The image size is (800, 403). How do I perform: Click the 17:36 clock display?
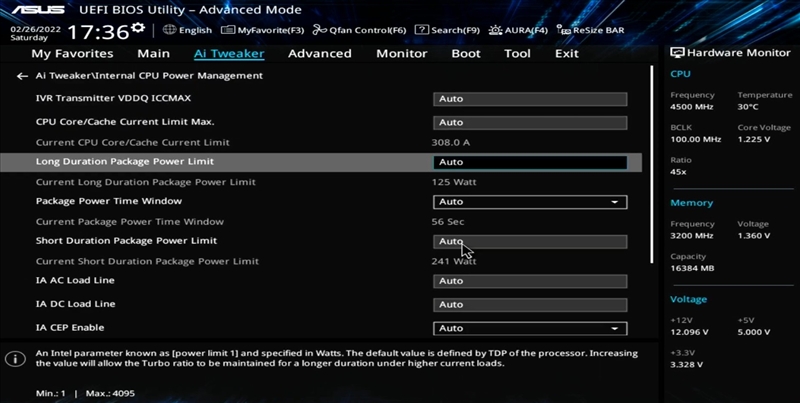[98, 32]
